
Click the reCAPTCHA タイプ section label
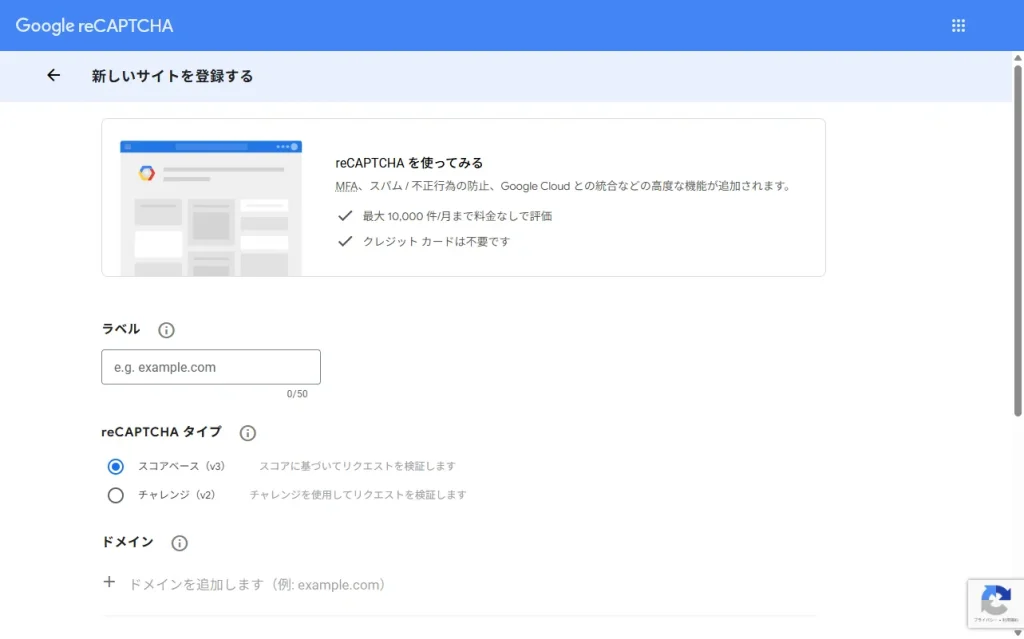coord(161,431)
